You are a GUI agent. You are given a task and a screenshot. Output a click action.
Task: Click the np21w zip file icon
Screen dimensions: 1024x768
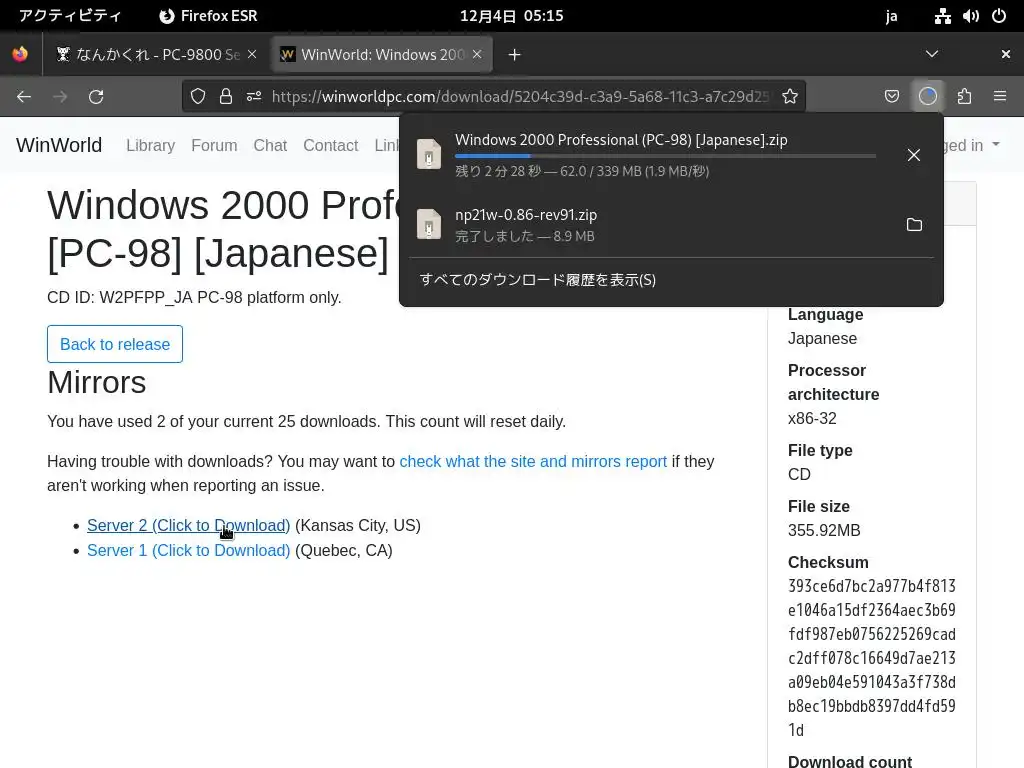pos(429,225)
